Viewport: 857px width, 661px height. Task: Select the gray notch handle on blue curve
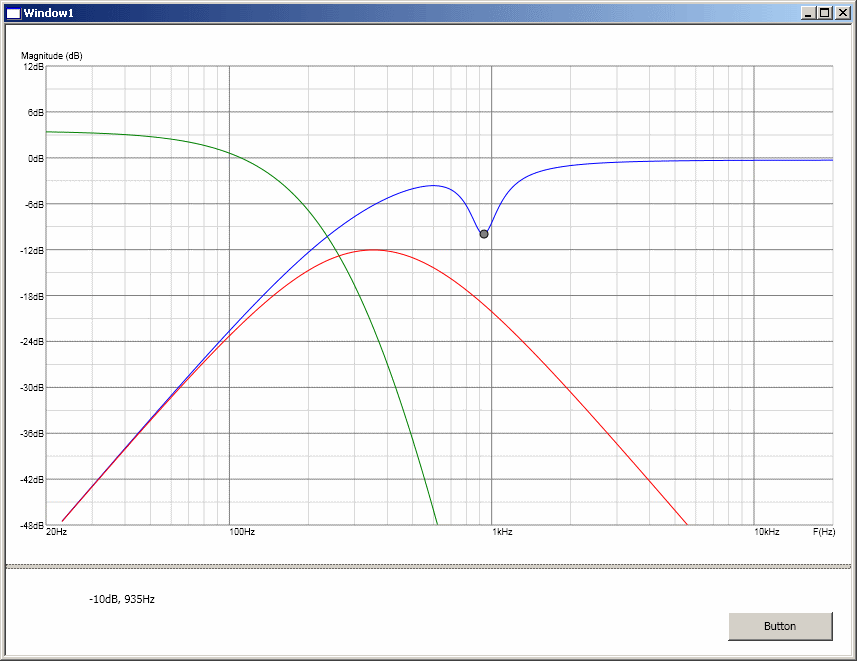tap(484, 234)
